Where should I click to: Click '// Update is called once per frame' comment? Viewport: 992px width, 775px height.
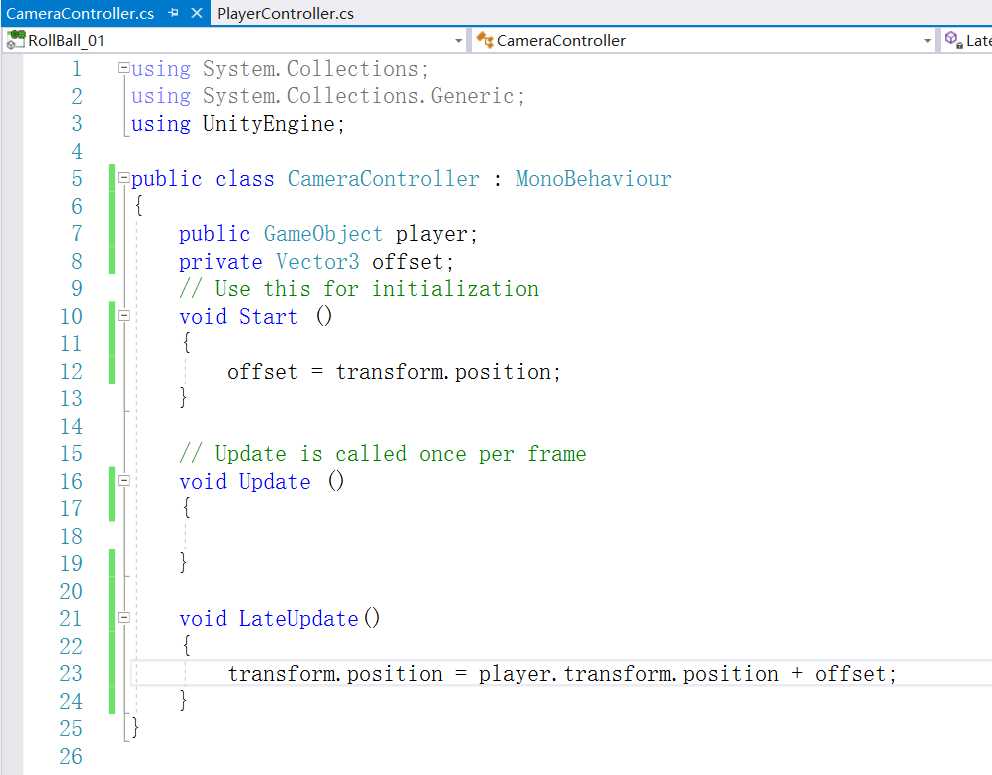(383, 454)
